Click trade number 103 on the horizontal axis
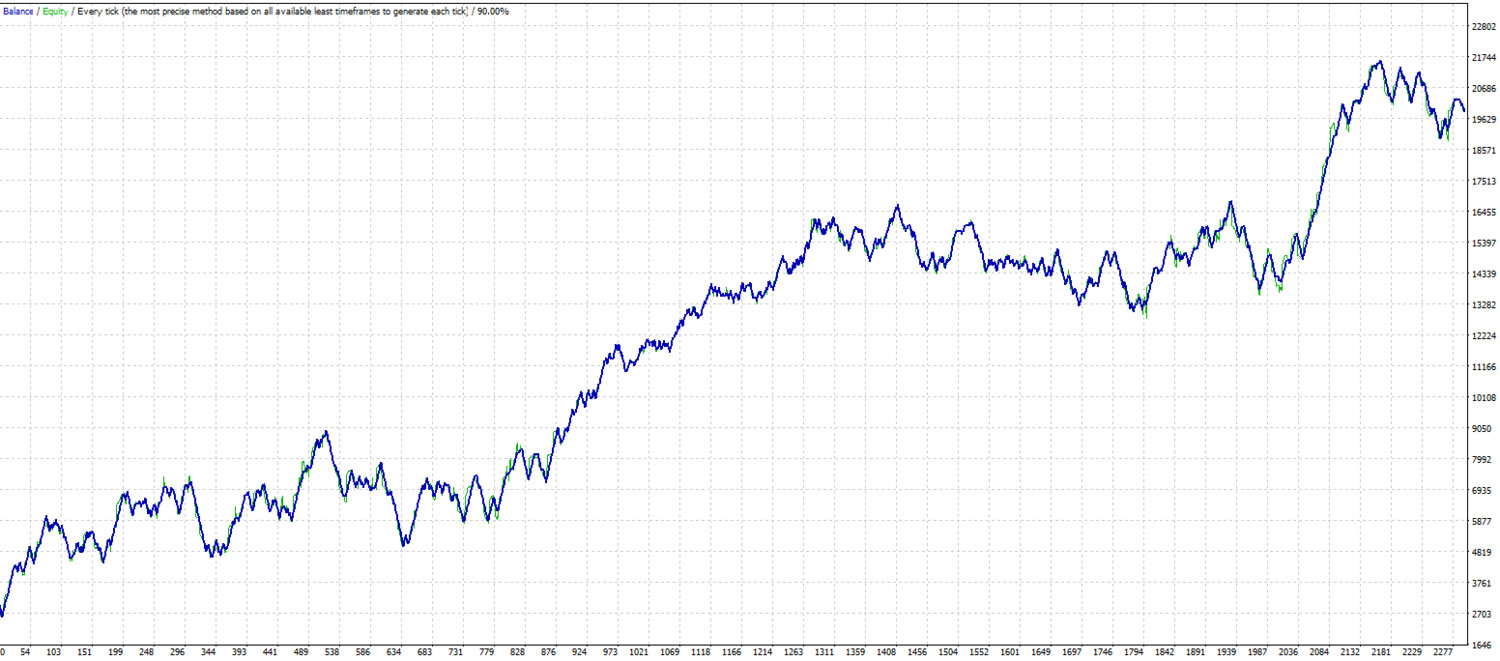 54,652
